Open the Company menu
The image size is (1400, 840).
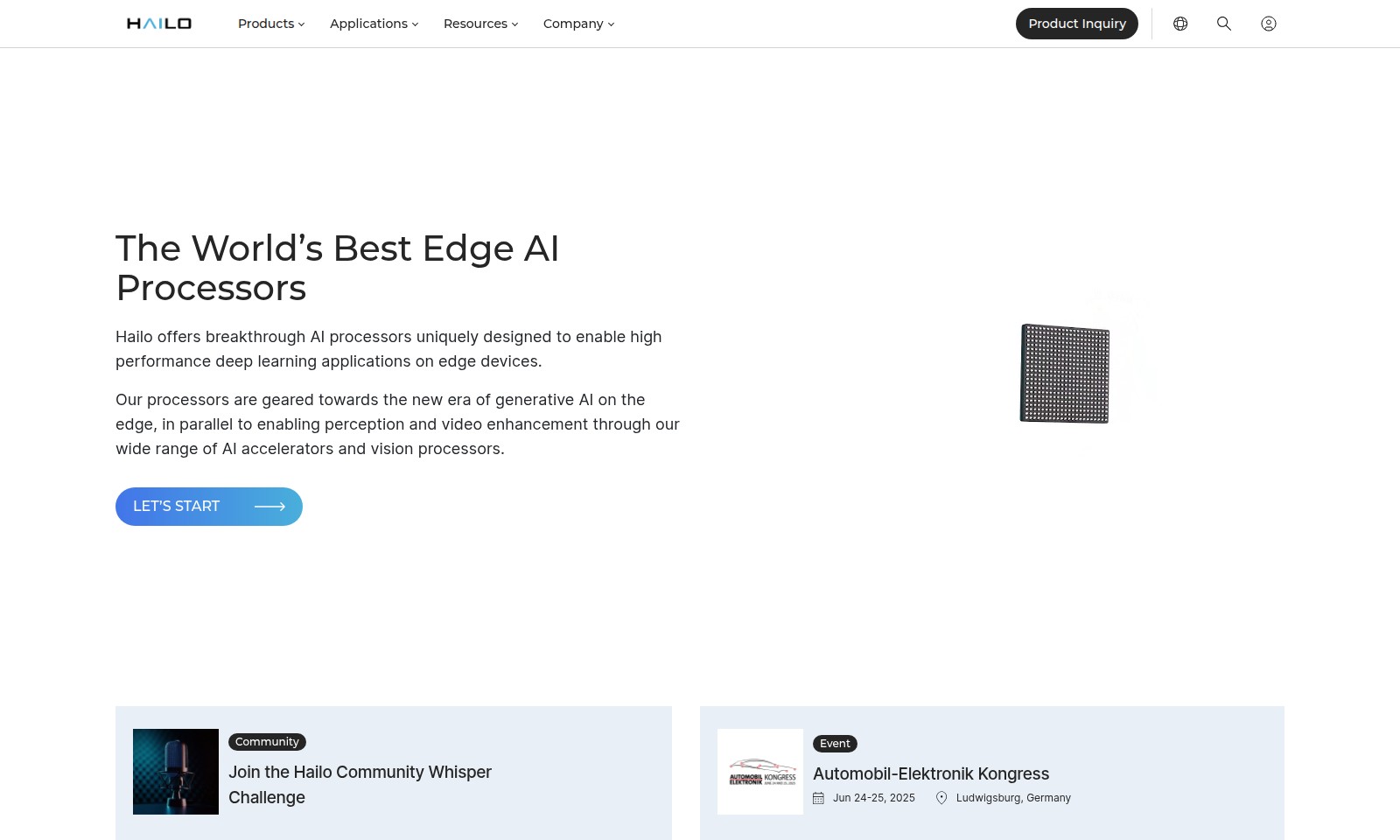578,24
